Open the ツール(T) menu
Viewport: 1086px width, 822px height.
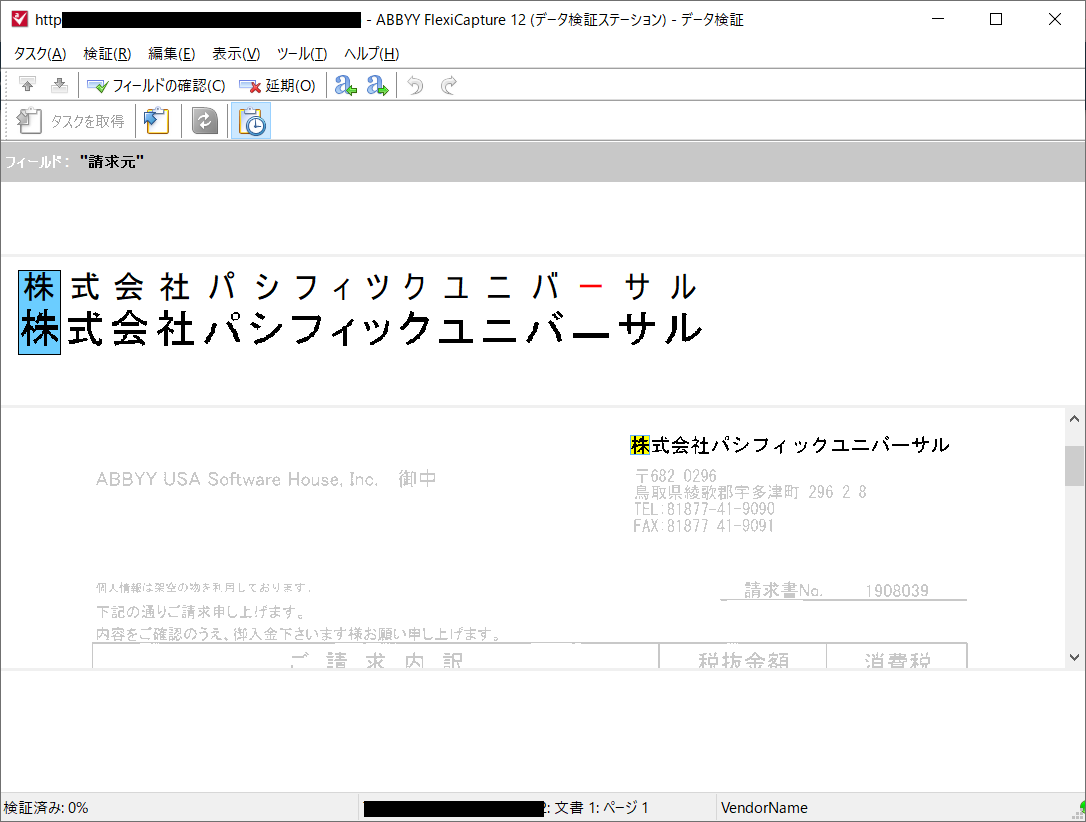click(x=302, y=54)
